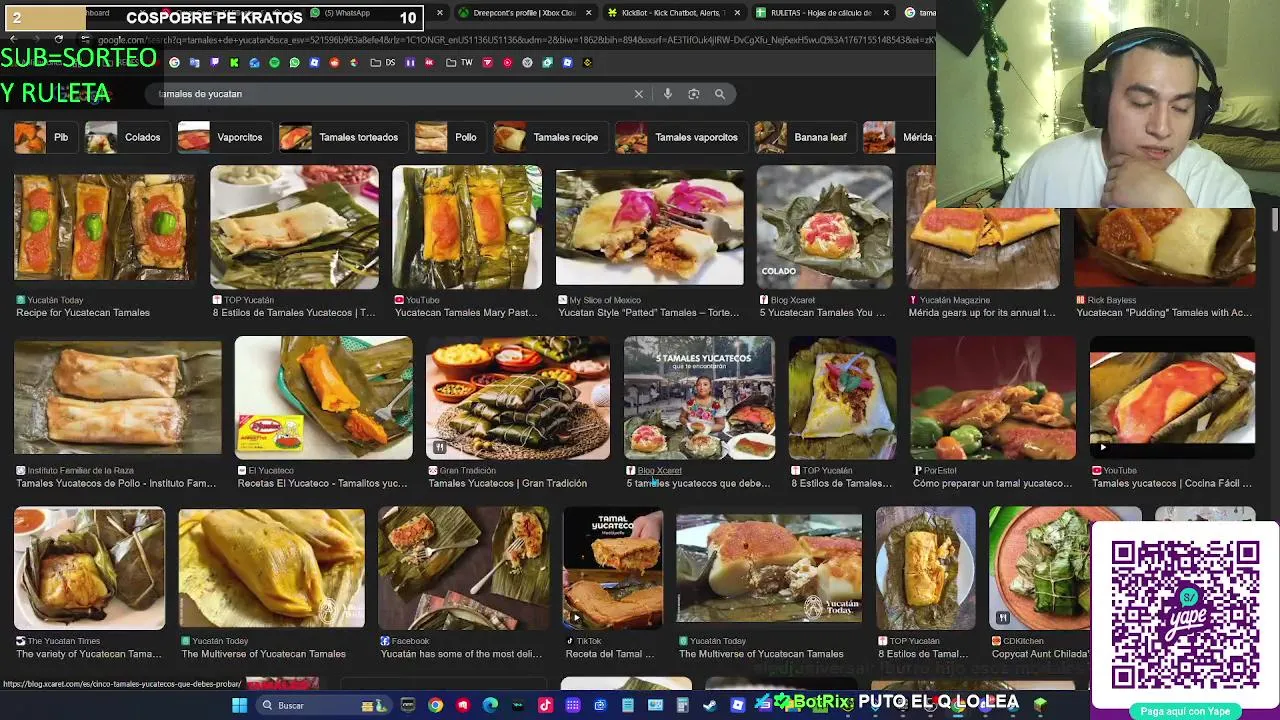Click the taskbar 'Buscar' search box
This screenshot has width=1280, height=720.
pos(322,706)
